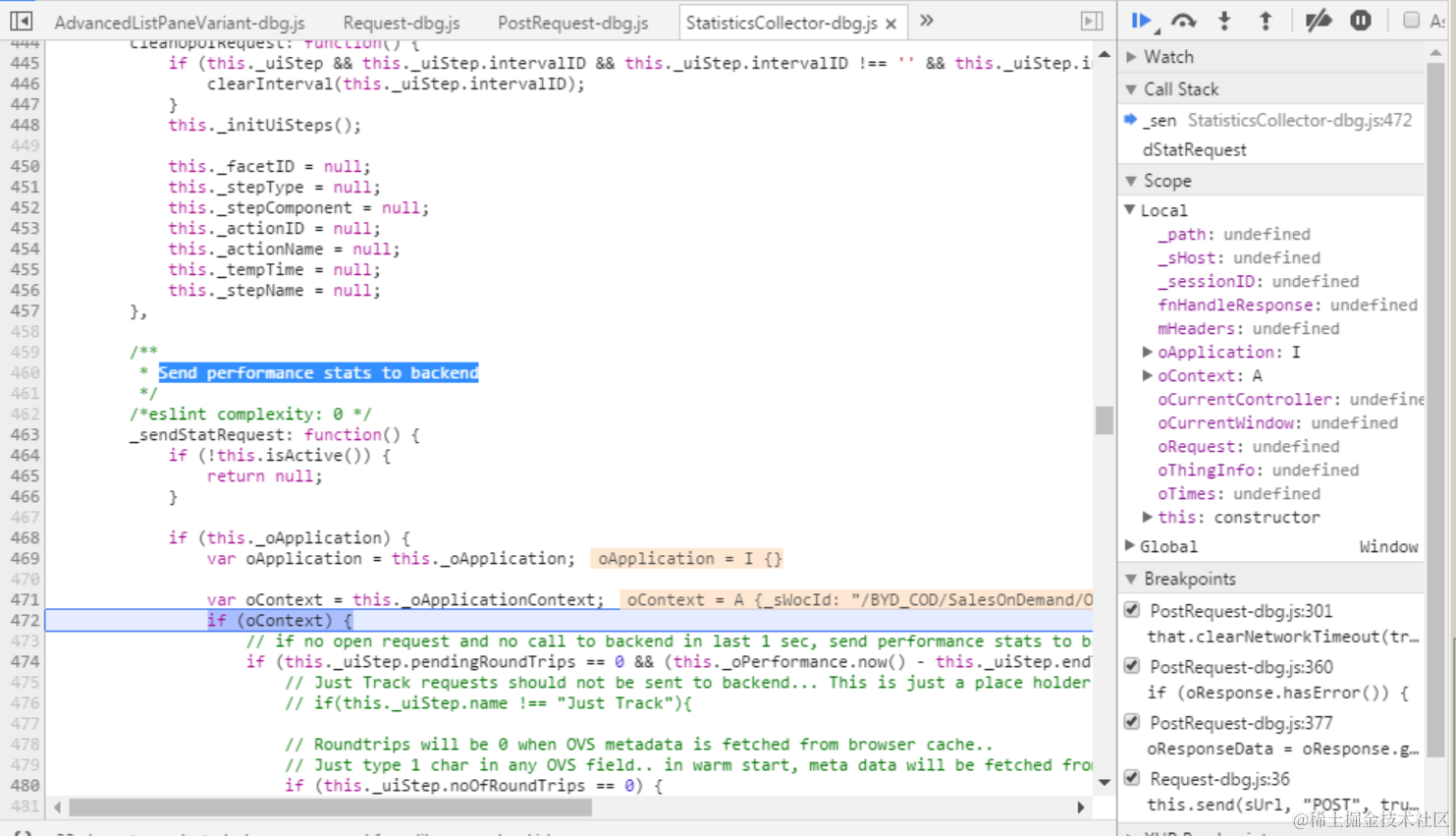1456x836 pixels.
Task: Uncheck breakpoint PostRequest-dbg.js:301
Action: 1132,610
